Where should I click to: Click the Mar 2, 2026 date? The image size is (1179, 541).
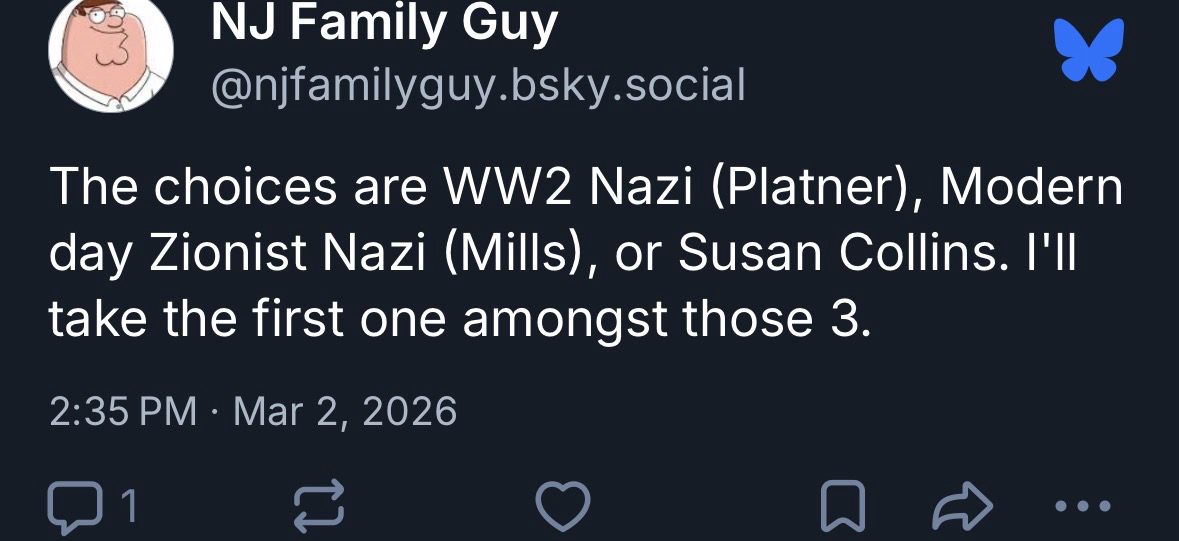(x=344, y=411)
